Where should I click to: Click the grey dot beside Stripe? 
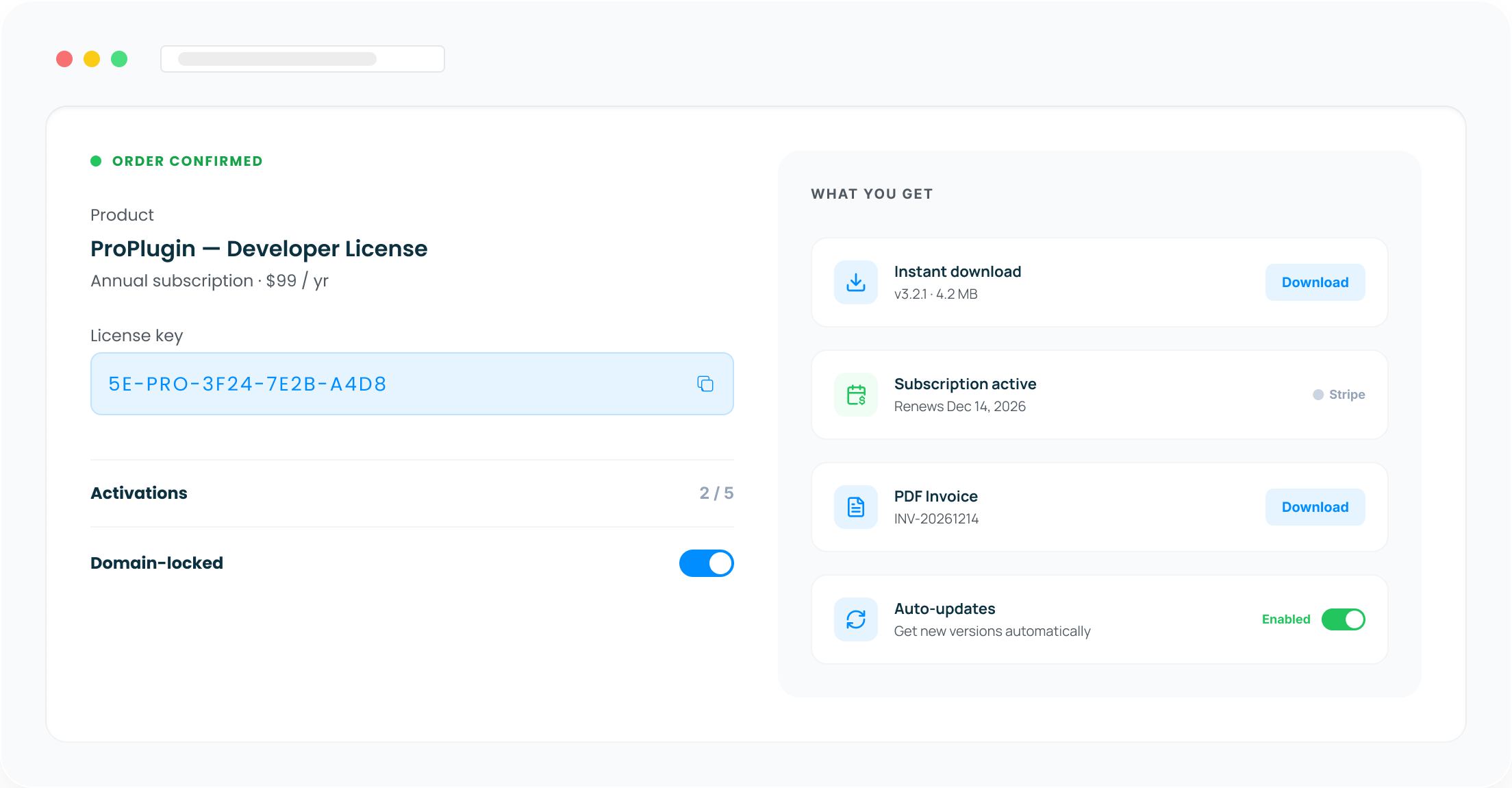point(1318,395)
